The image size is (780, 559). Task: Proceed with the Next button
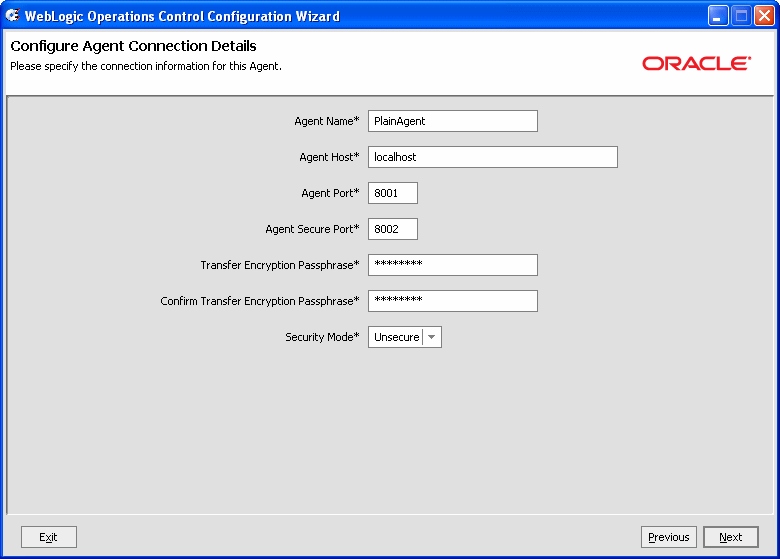pyautogui.click(x=731, y=537)
